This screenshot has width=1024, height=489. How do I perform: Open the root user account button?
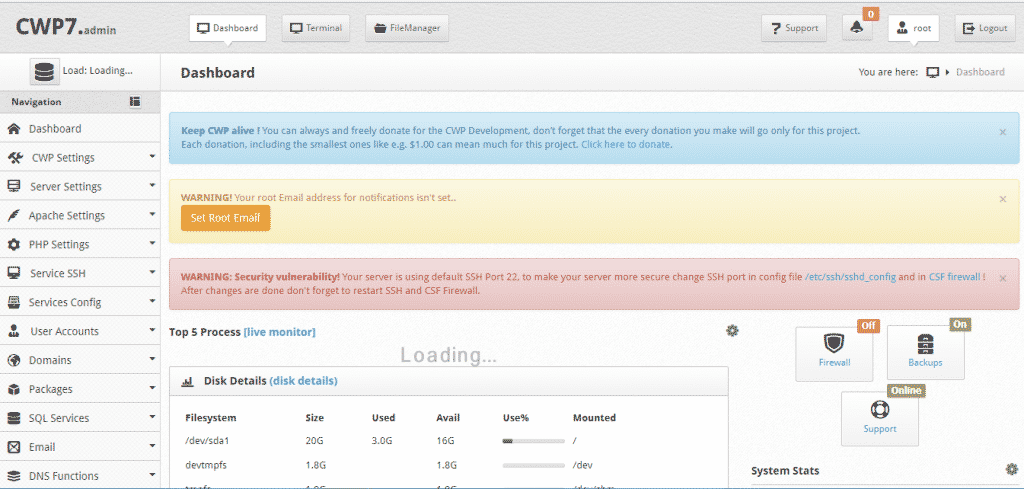[x=913, y=28]
